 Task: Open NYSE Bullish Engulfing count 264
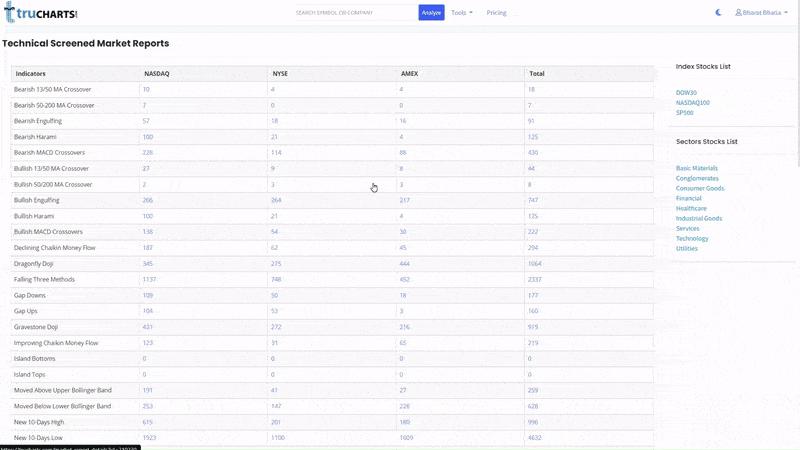276,200
